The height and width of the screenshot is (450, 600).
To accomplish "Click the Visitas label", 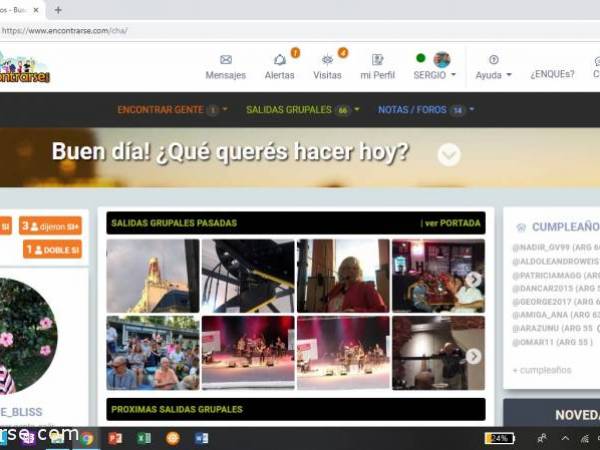I will (x=327, y=75).
